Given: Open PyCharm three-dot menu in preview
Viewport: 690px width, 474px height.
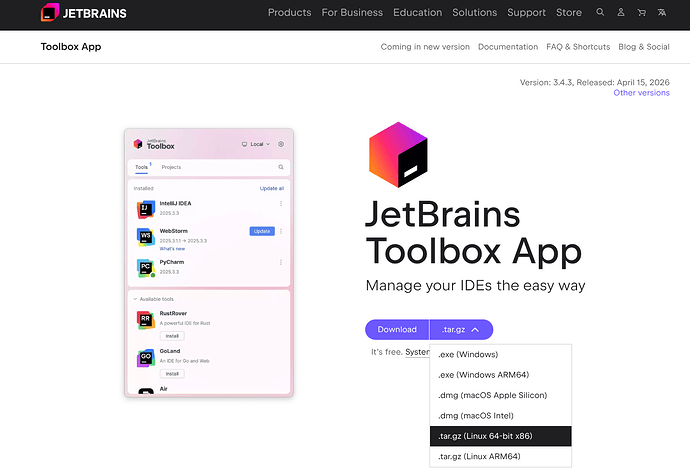Looking at the screenshot, I should tap(281, 262).
